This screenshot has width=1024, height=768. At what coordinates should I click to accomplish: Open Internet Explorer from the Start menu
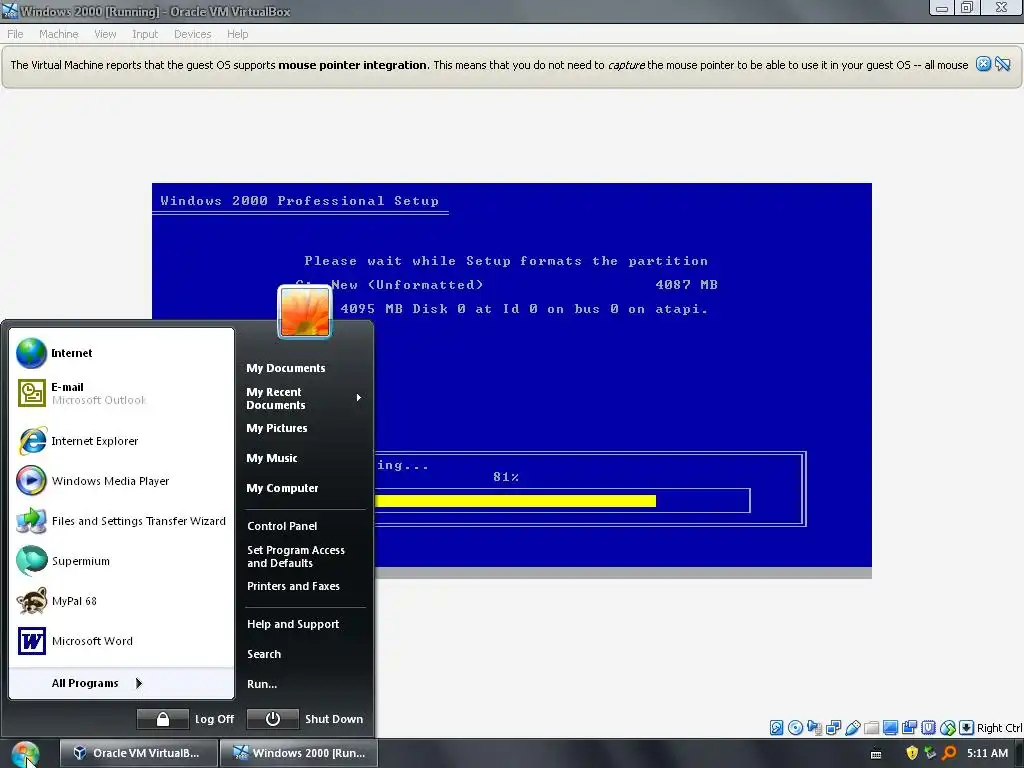[x=122, y=441]
